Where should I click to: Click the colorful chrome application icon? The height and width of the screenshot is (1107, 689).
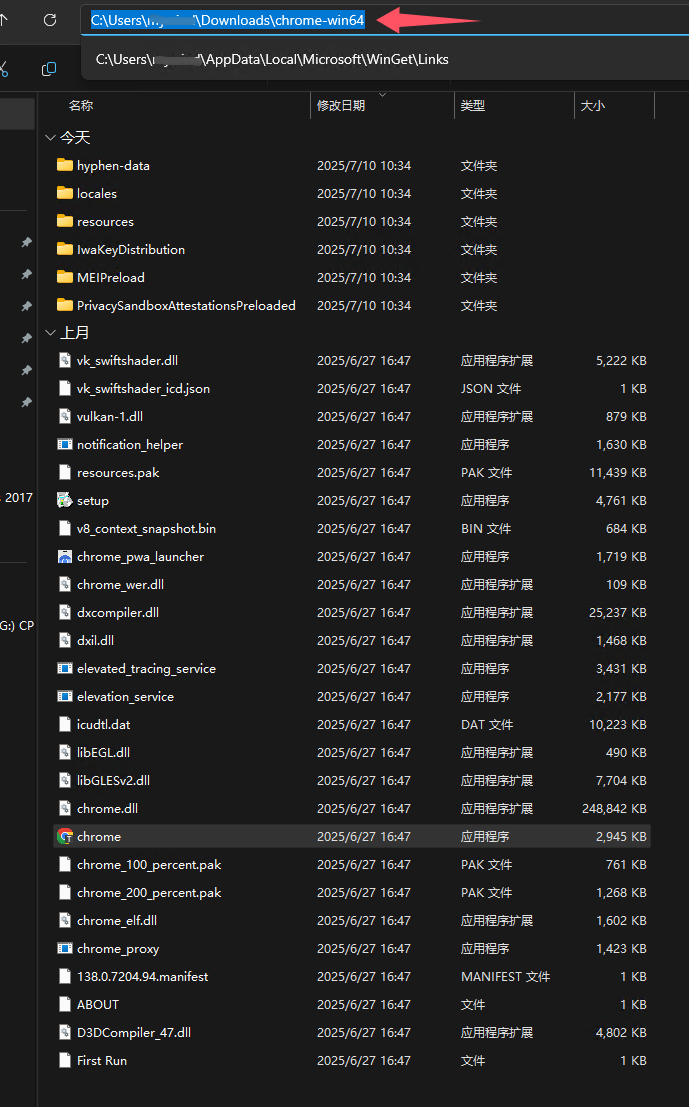coord(65,837)
